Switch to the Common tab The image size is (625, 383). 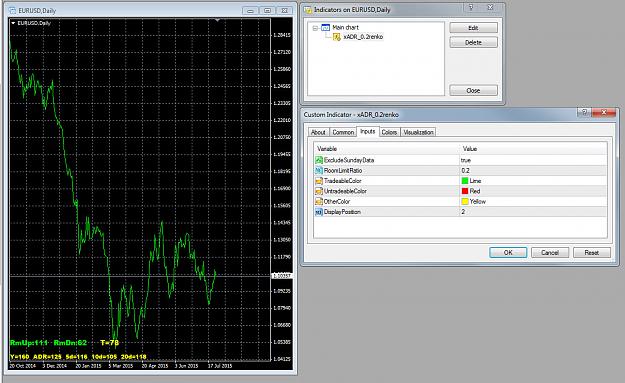(343, 132)
